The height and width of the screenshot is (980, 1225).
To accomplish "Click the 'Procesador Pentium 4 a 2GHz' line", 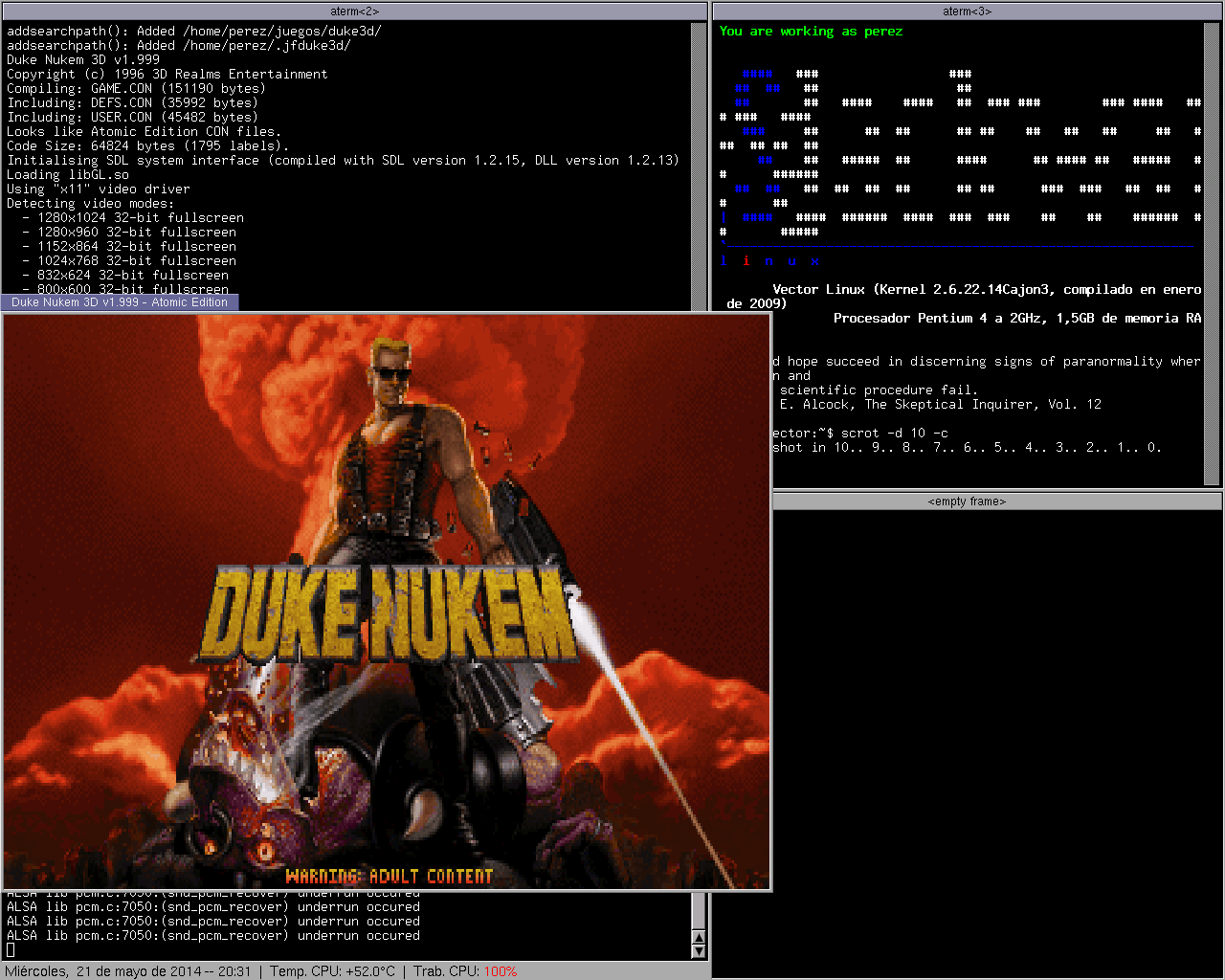I will click(x=1017, y=318).
